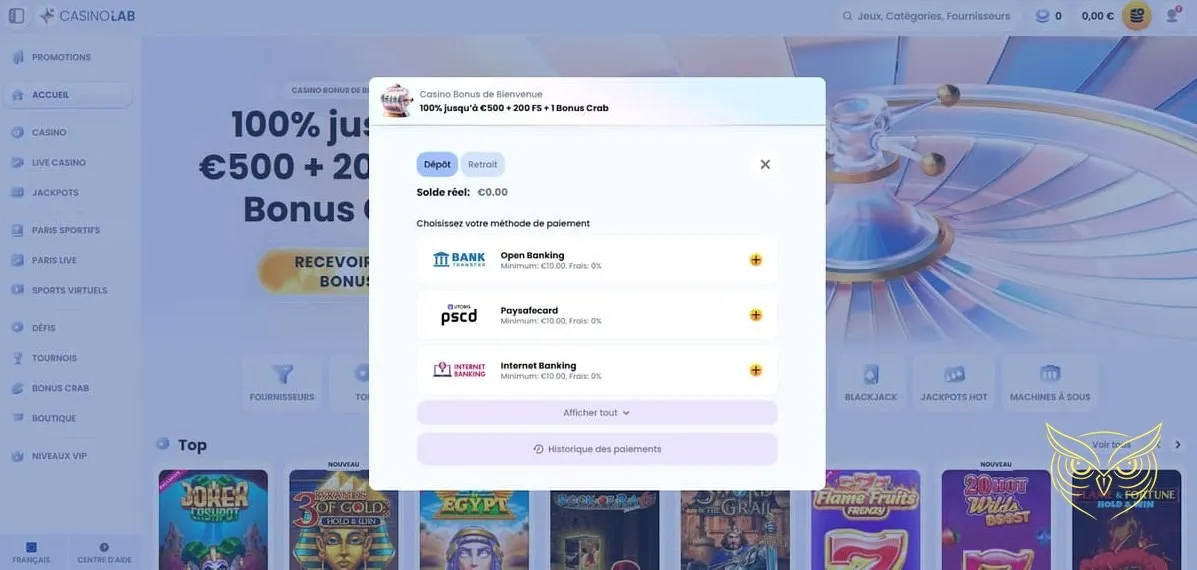This screenshot has height=570, width=1197.
Task: Click the Défis sidebar icon
Action: [x=18, y=328]
